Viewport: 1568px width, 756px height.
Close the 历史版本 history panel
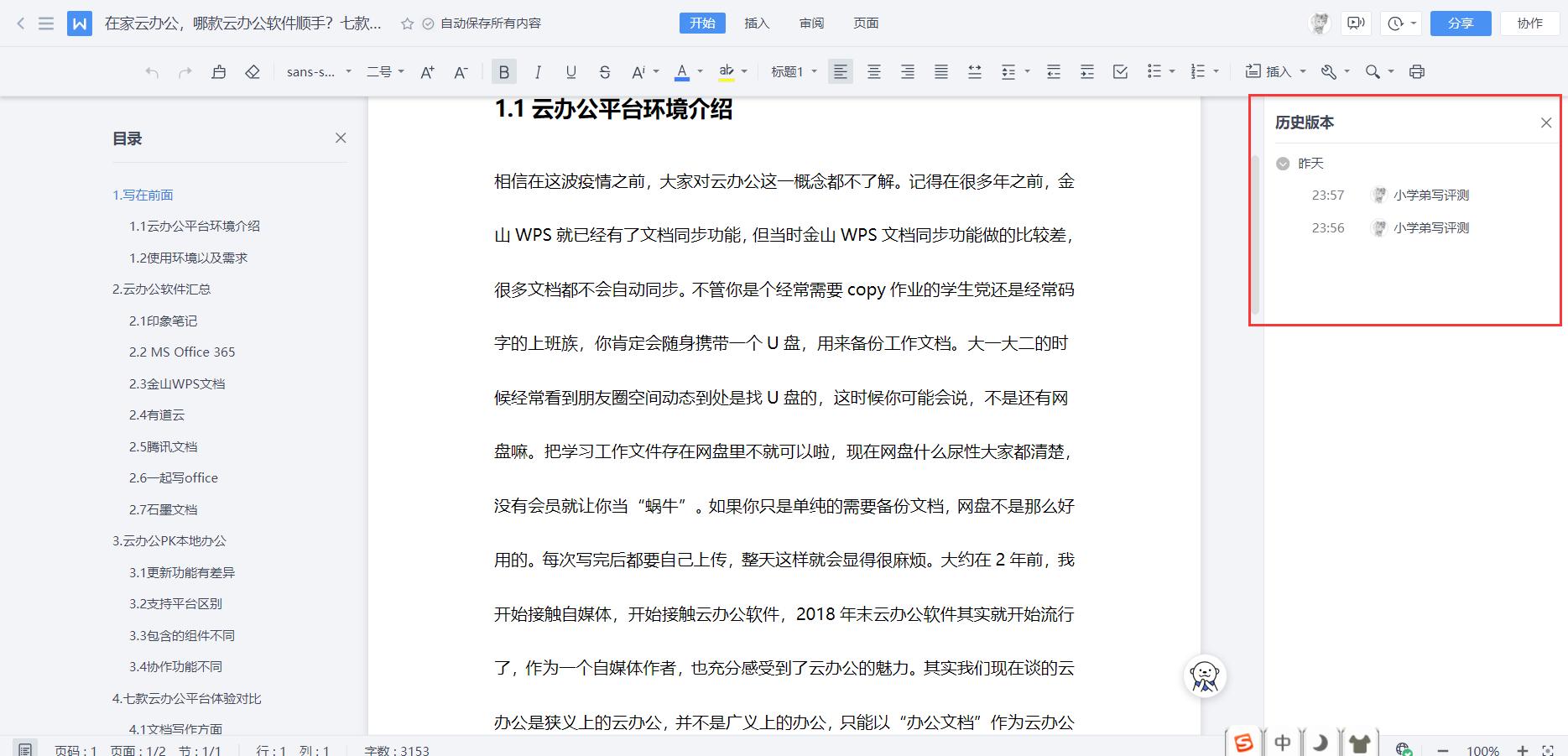click(x=1546, y=123)
